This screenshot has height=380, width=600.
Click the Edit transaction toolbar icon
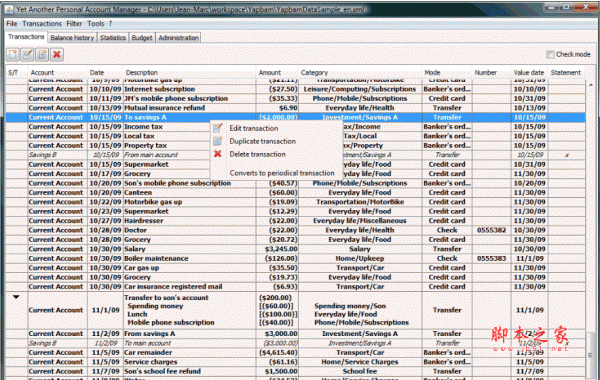coord(28,55)
